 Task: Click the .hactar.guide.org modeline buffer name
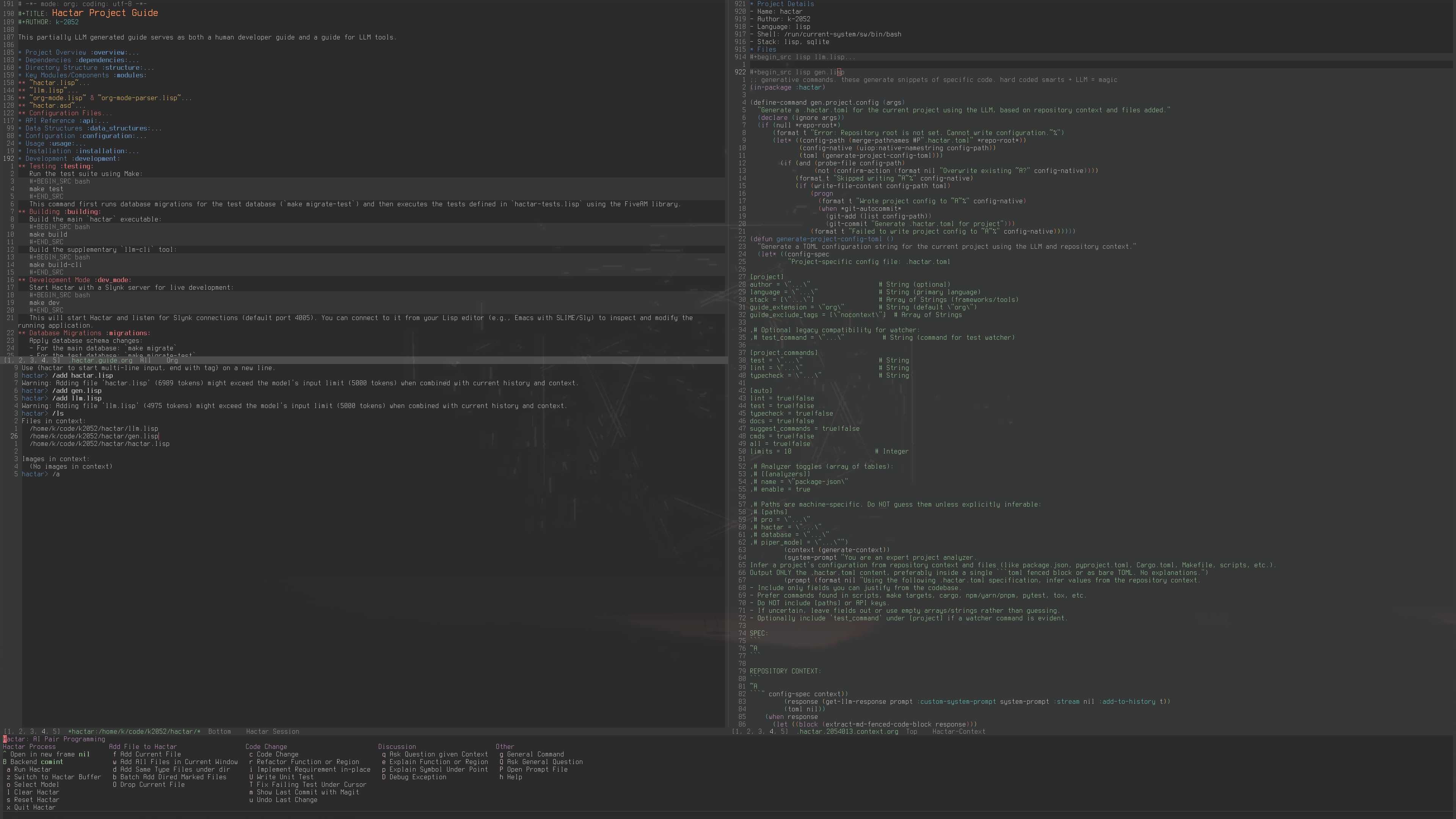pyautogui.click(x=100, y=361)
